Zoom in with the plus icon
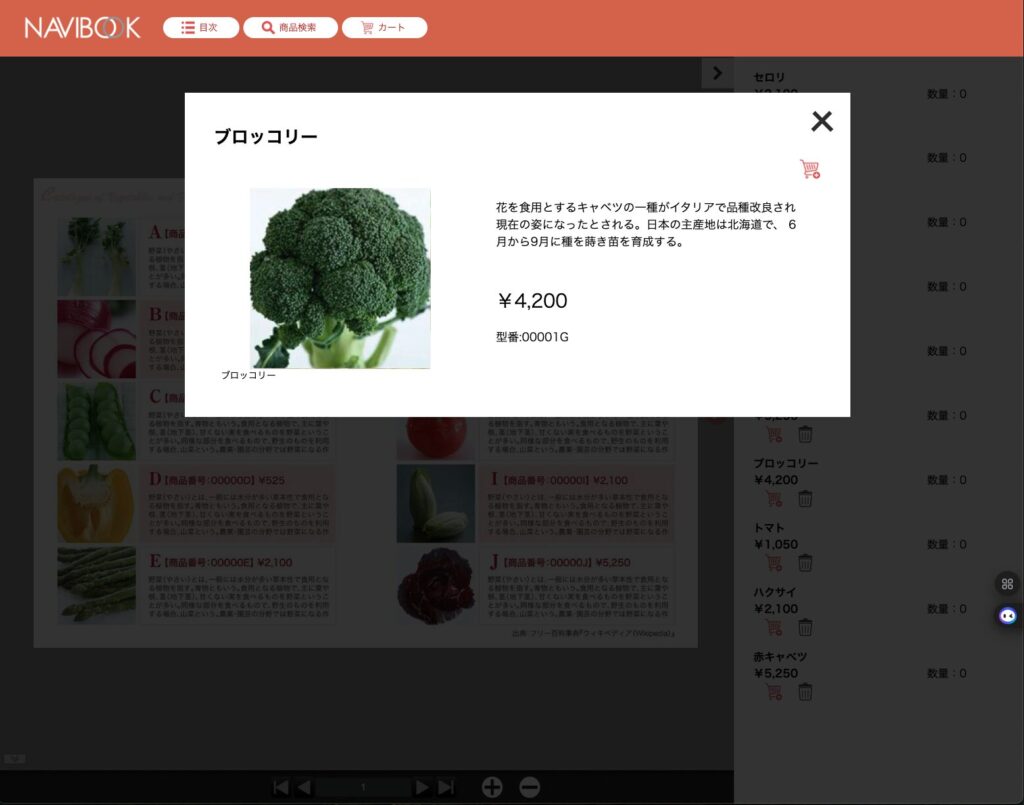Screen dimensions: 1024x805 [491, 787]
